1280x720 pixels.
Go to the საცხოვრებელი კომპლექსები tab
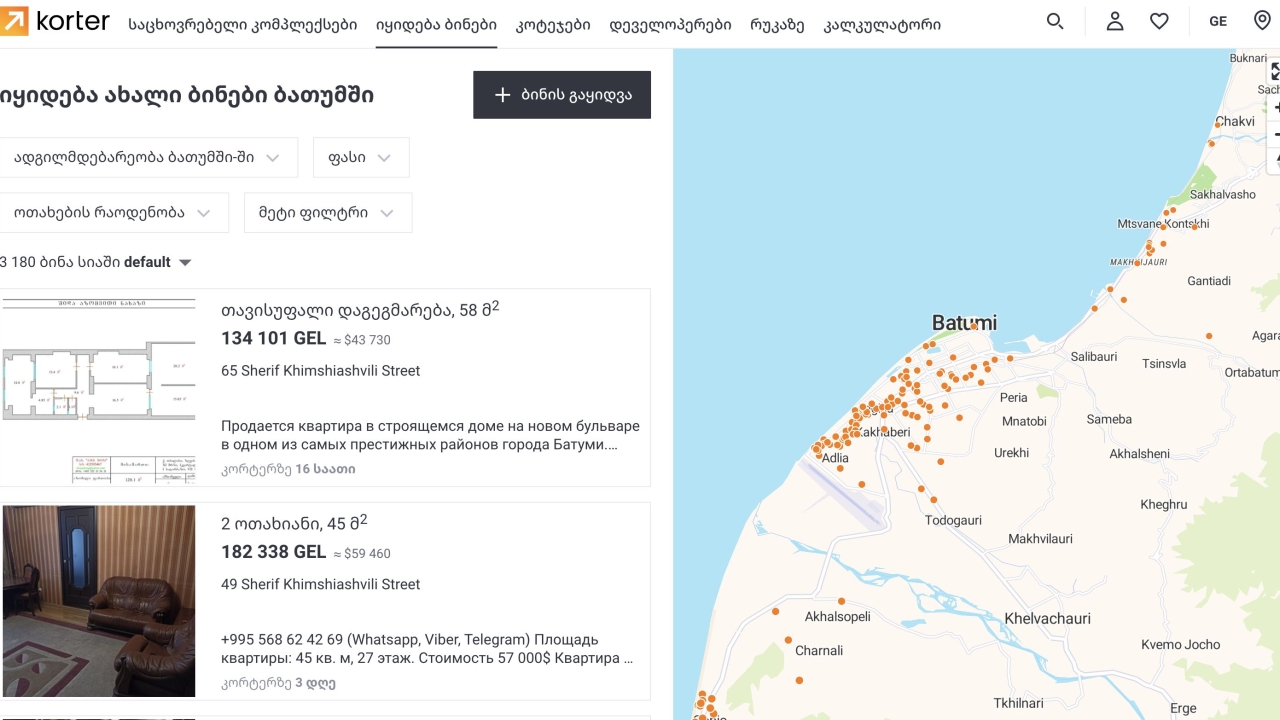(x=242, y=25)
